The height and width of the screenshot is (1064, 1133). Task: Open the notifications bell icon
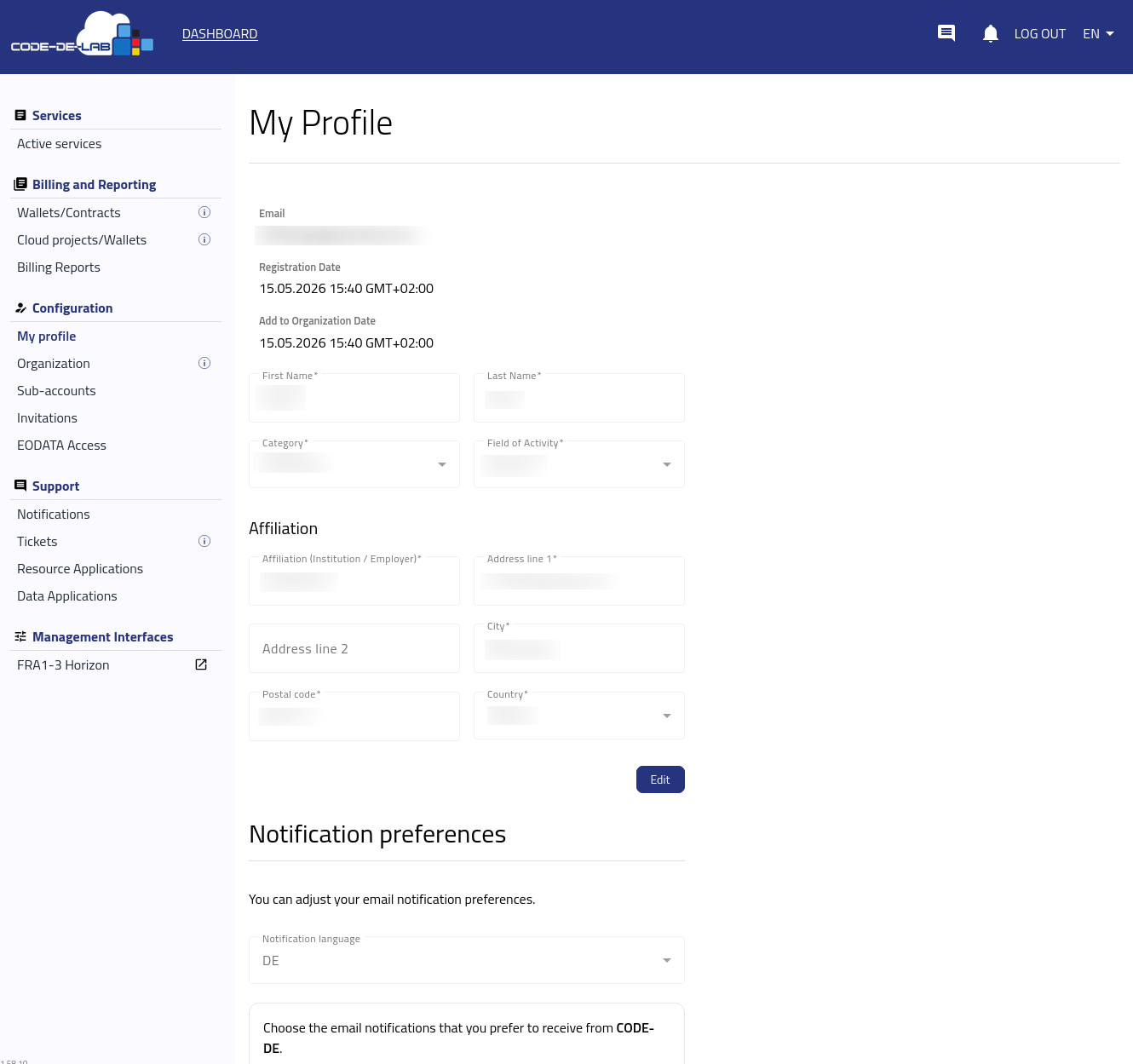[990, 33]
